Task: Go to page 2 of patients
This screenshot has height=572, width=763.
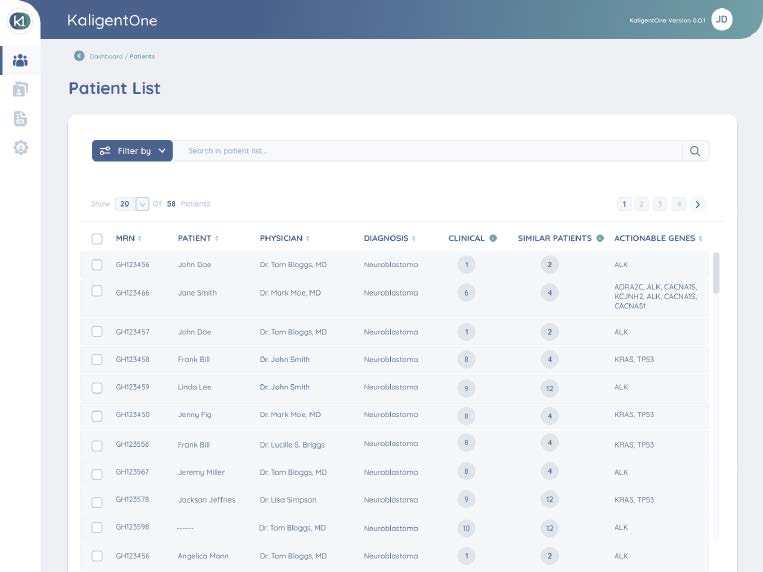Action: pyautogui.click(x=642, y=204)
